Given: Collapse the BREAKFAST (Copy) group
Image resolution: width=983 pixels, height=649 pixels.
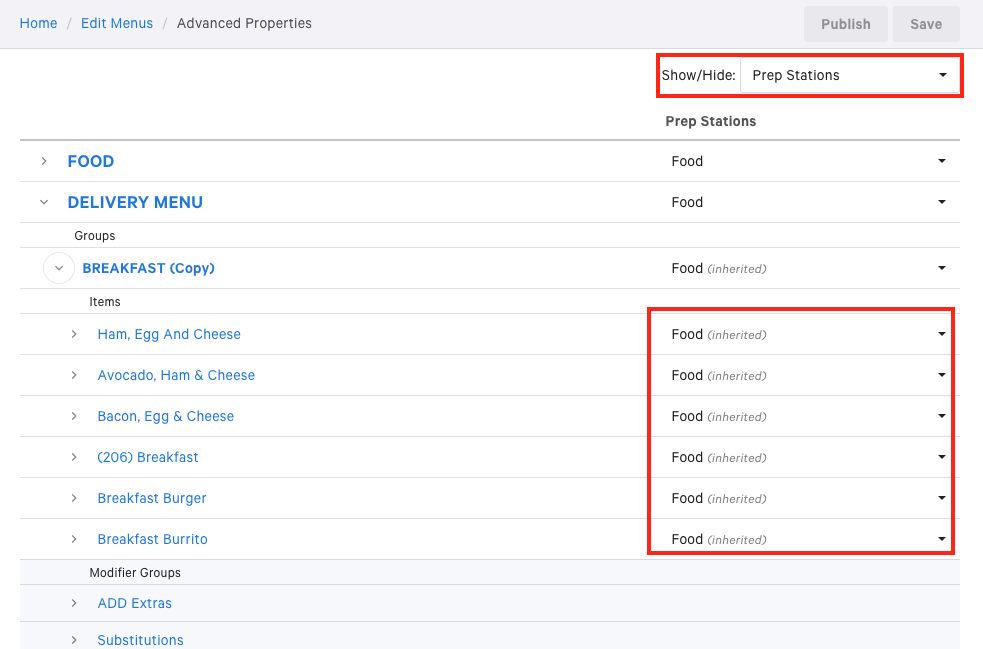Looking at the screenshot, I should pos(58,268).
